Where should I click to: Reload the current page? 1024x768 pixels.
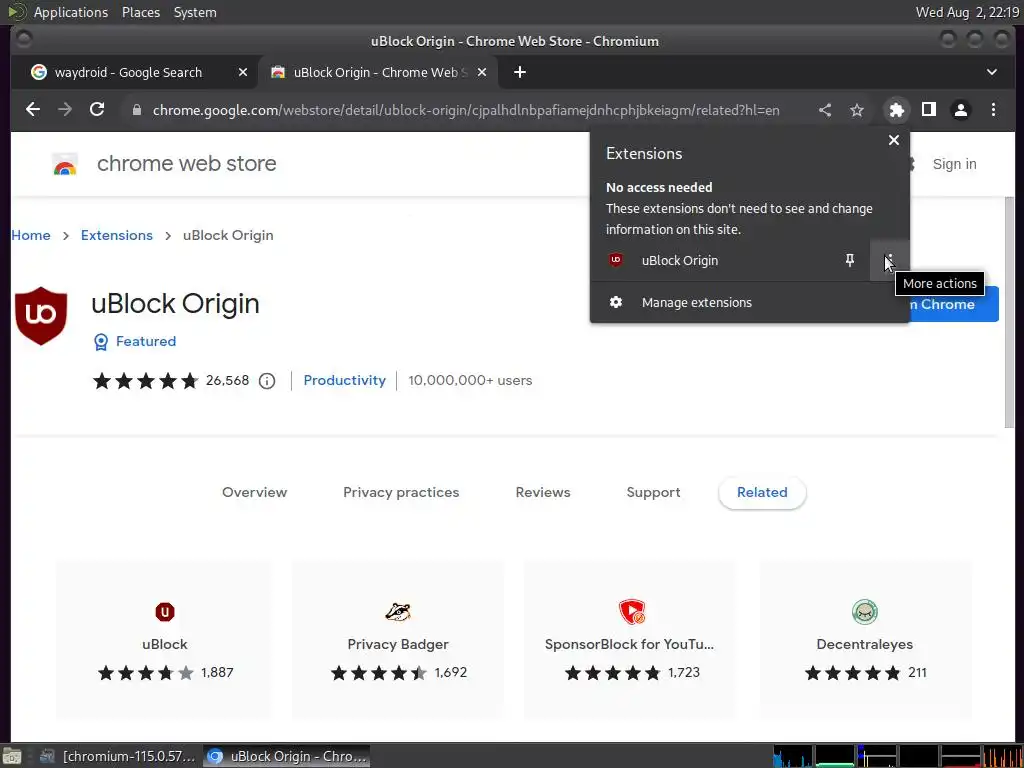click(97, 110)
